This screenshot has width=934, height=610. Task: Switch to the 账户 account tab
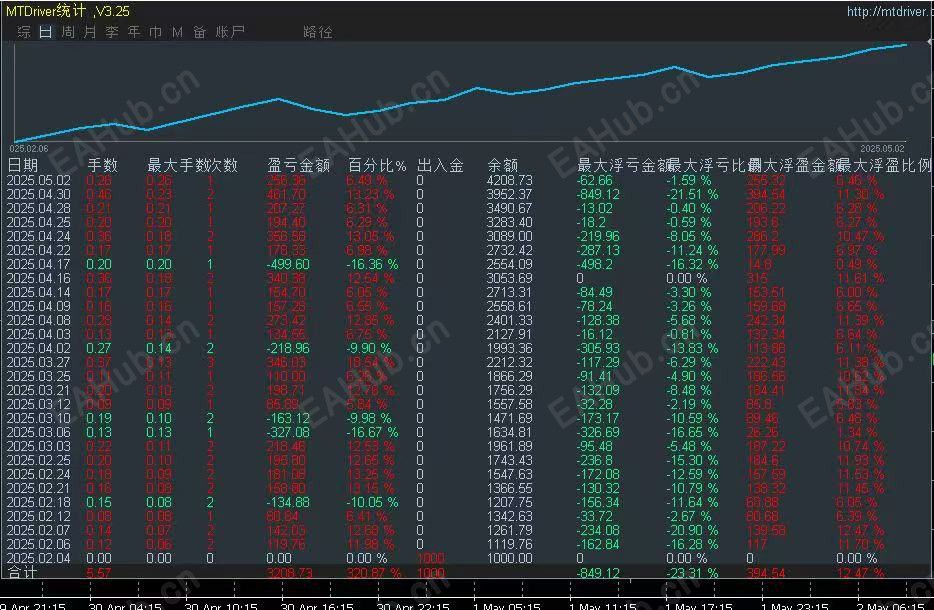tap(230, 32)
